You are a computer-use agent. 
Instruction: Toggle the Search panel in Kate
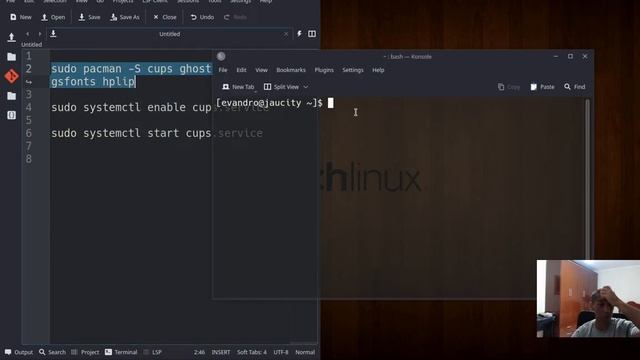pyautogui.click(x=52, y=352)
